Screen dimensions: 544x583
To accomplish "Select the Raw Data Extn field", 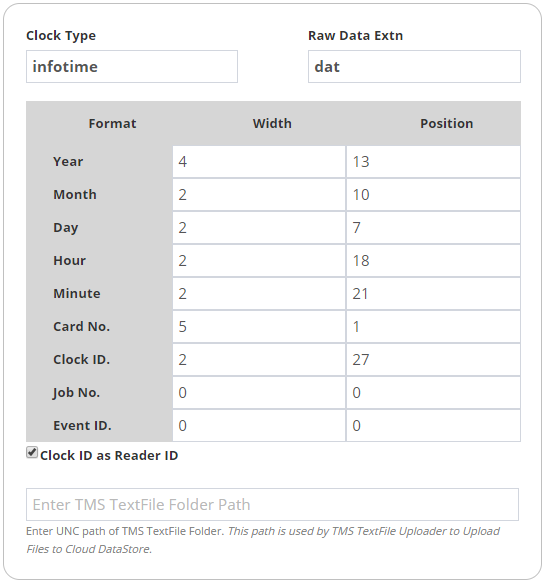I will point(414,67).
